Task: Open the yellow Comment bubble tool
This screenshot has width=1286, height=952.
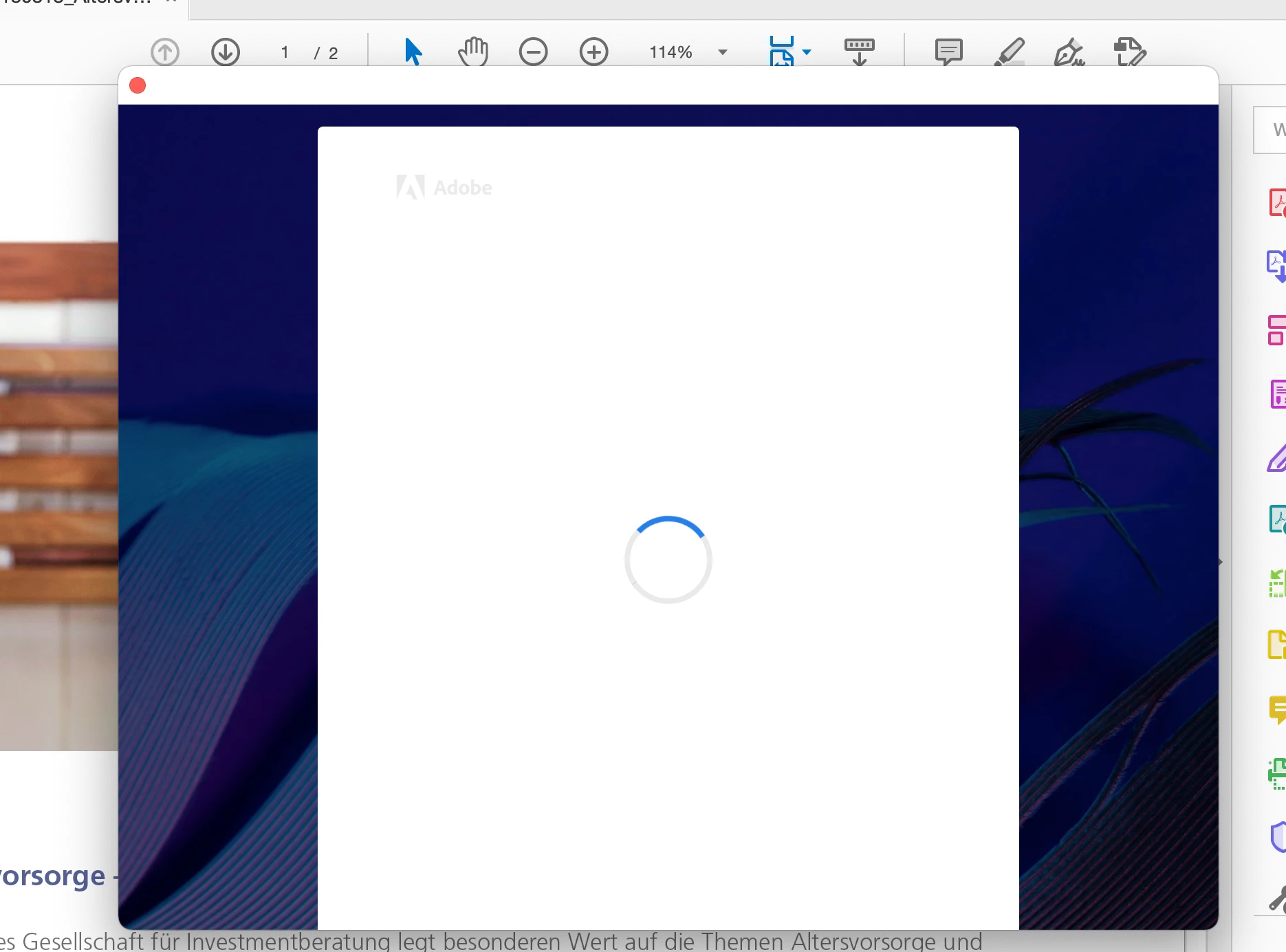Action: point(1277,710)
